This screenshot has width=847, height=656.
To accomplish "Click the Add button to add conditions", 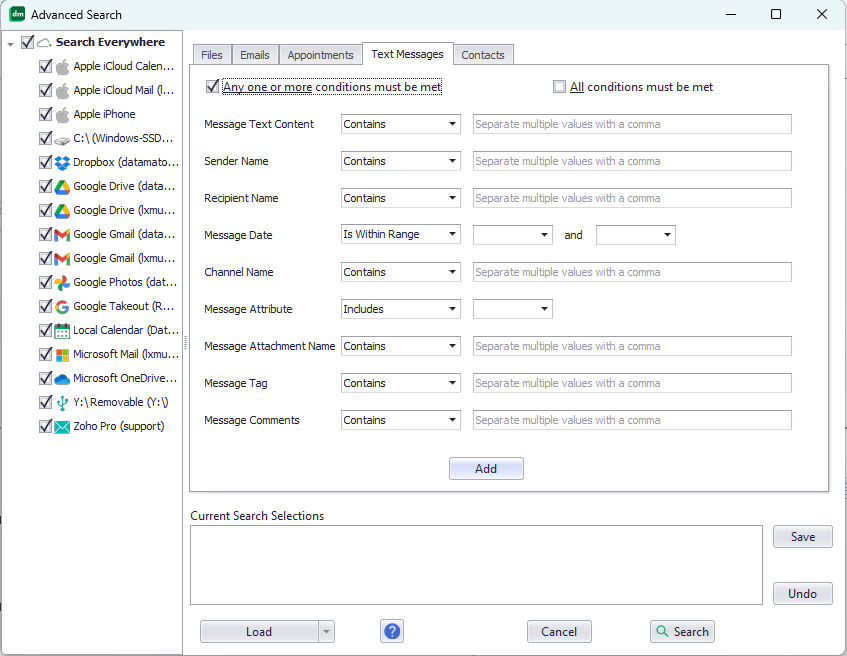I will (486, 468).
